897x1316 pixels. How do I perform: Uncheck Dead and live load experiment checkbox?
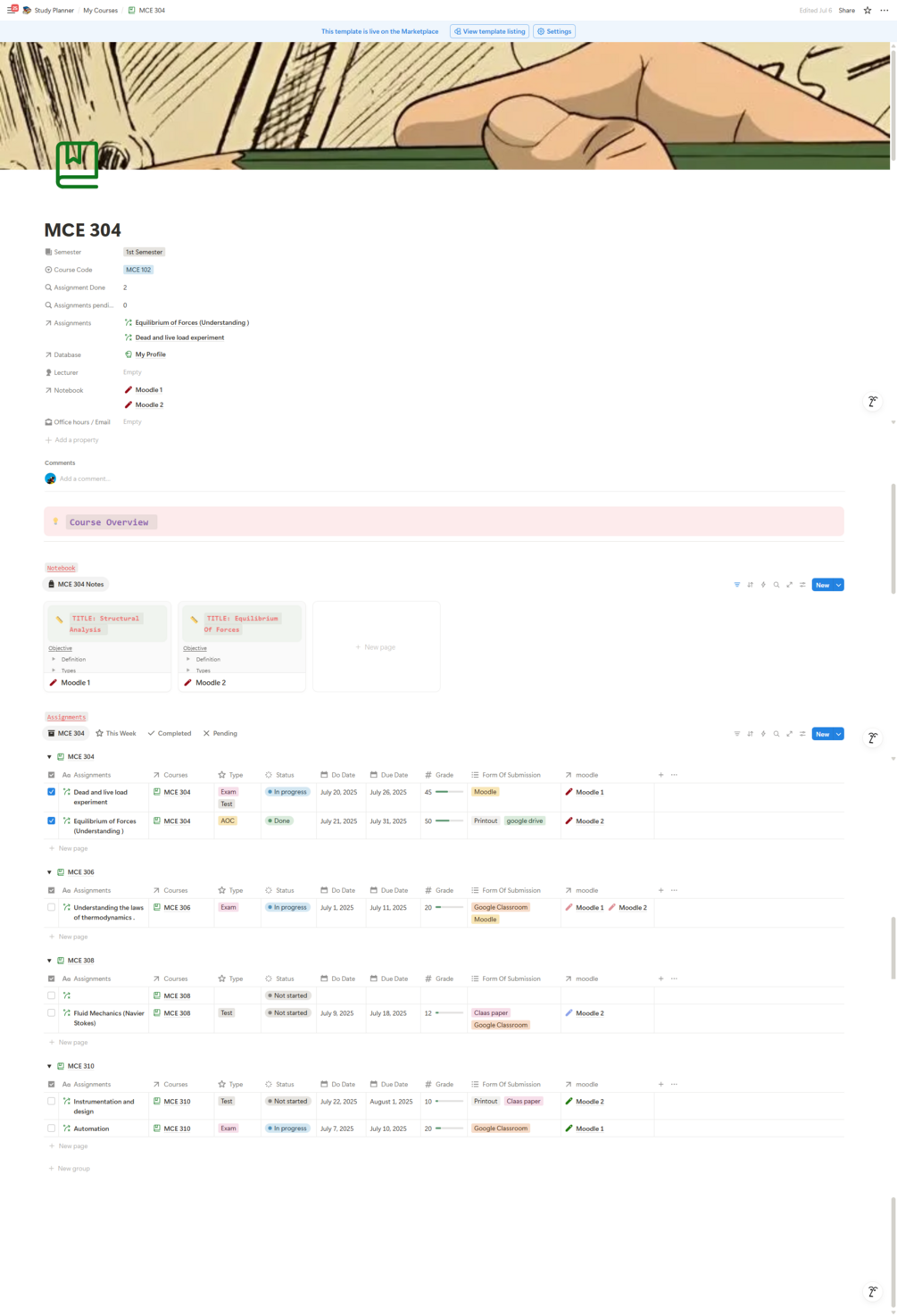tap(51, 792)
